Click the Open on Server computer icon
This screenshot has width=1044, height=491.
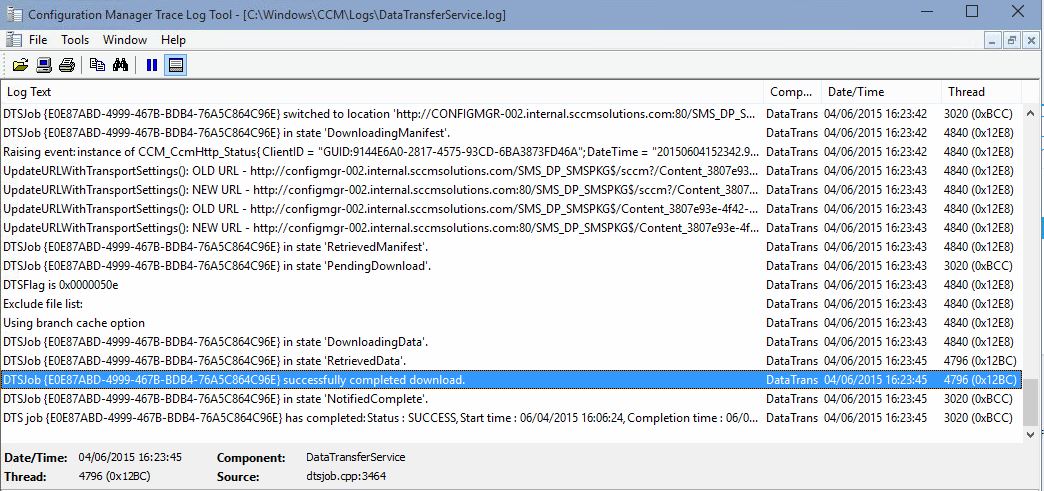tap(44, 66)
